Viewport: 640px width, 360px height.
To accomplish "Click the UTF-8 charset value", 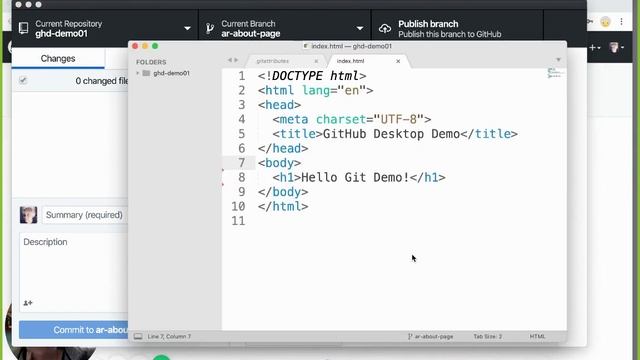I will 398,119.
